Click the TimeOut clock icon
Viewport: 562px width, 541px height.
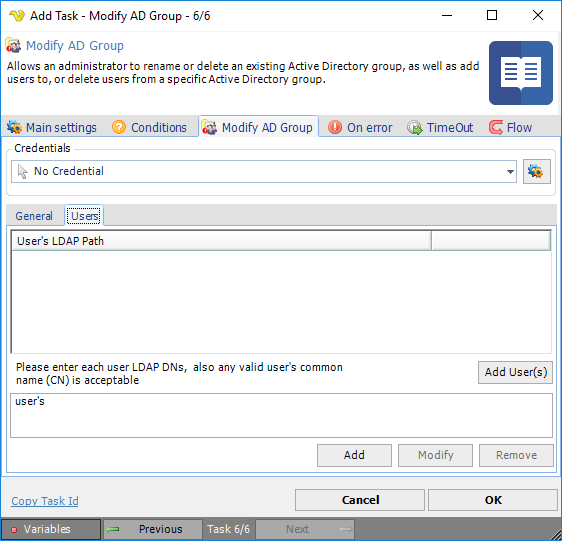[x=415, y=127]
